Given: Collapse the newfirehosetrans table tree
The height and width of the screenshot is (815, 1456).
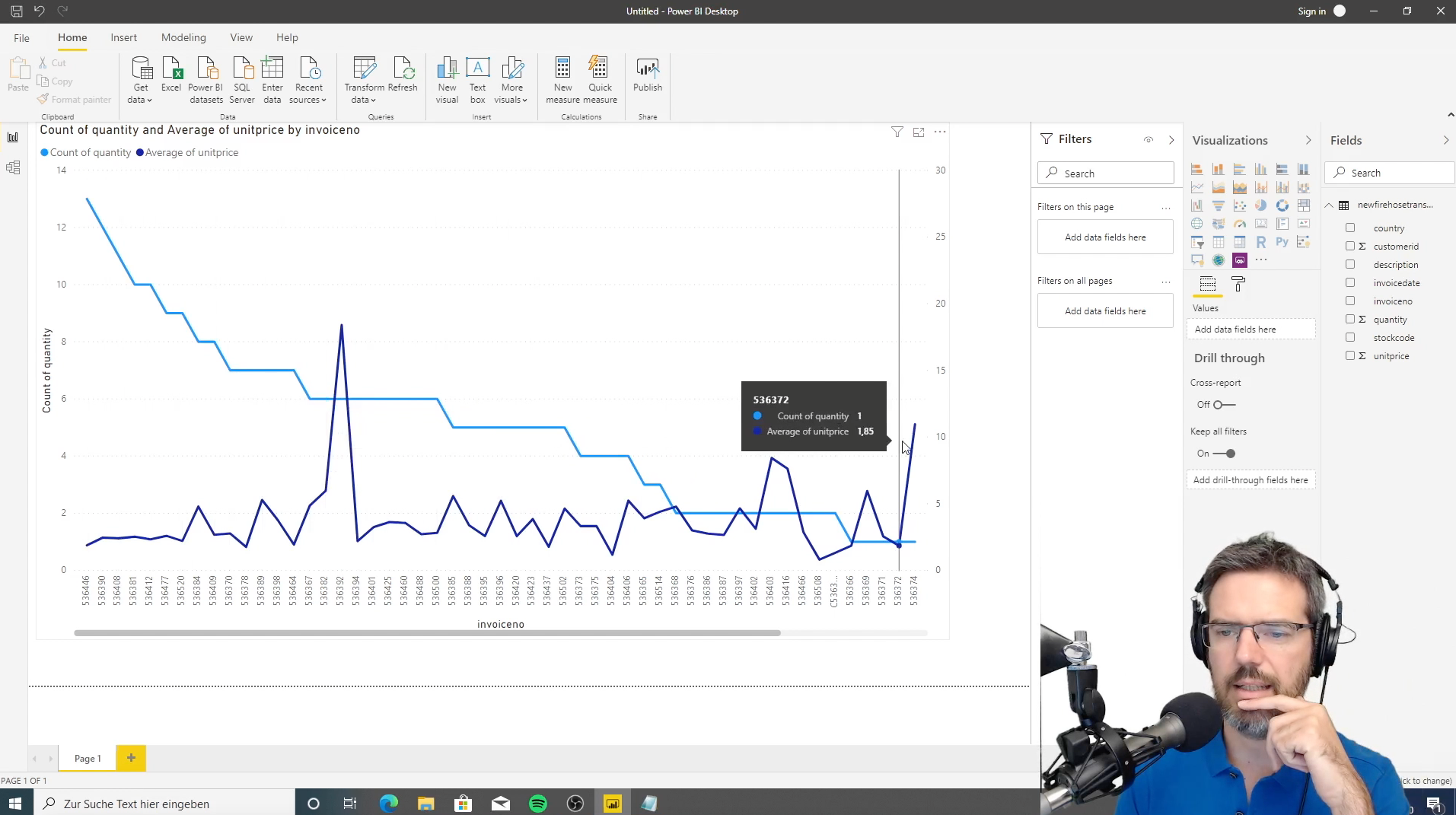Looking at the screenshot, I should (x=1329, y=205).
